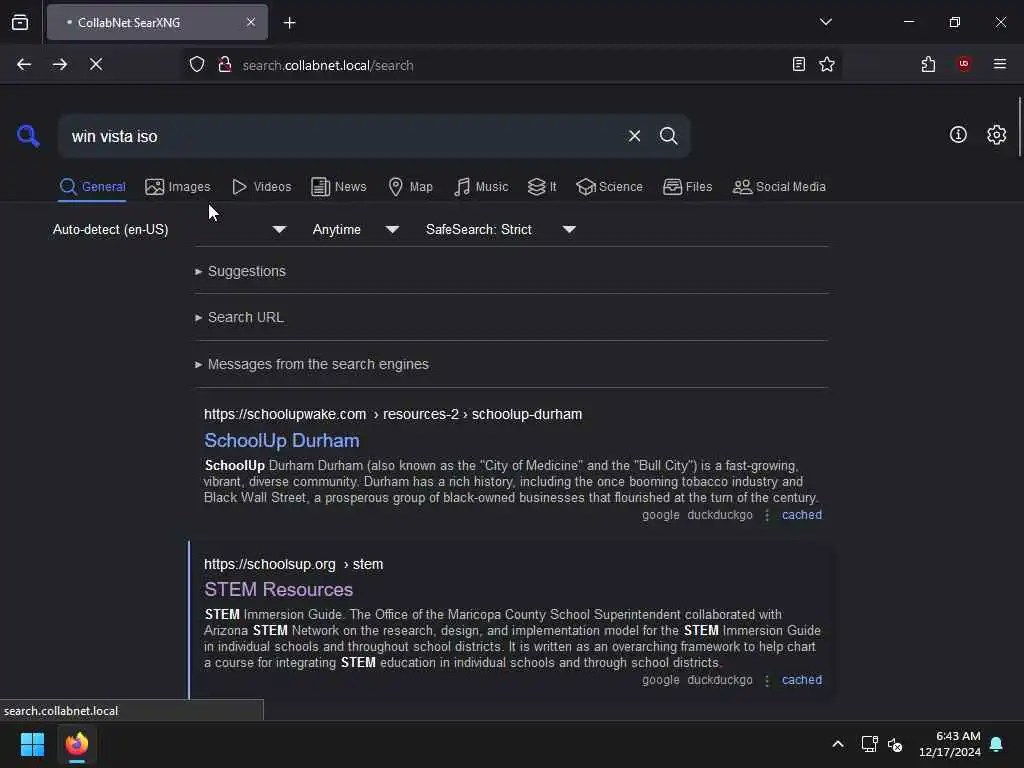The image size is (1024, 768).
Task: Open Auto-detect (en-US) language dropdown
Action: pos(170,229)
